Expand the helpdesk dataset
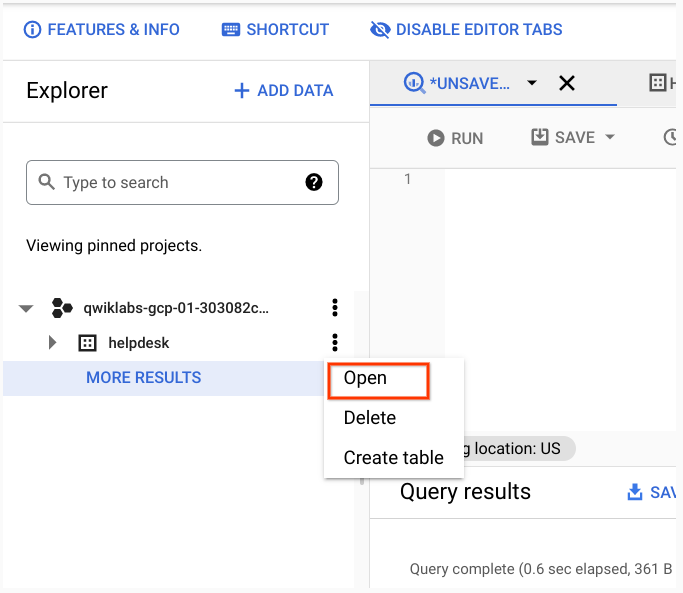The image size is (683, 593). pyautogui.click(x=52, y=342)
